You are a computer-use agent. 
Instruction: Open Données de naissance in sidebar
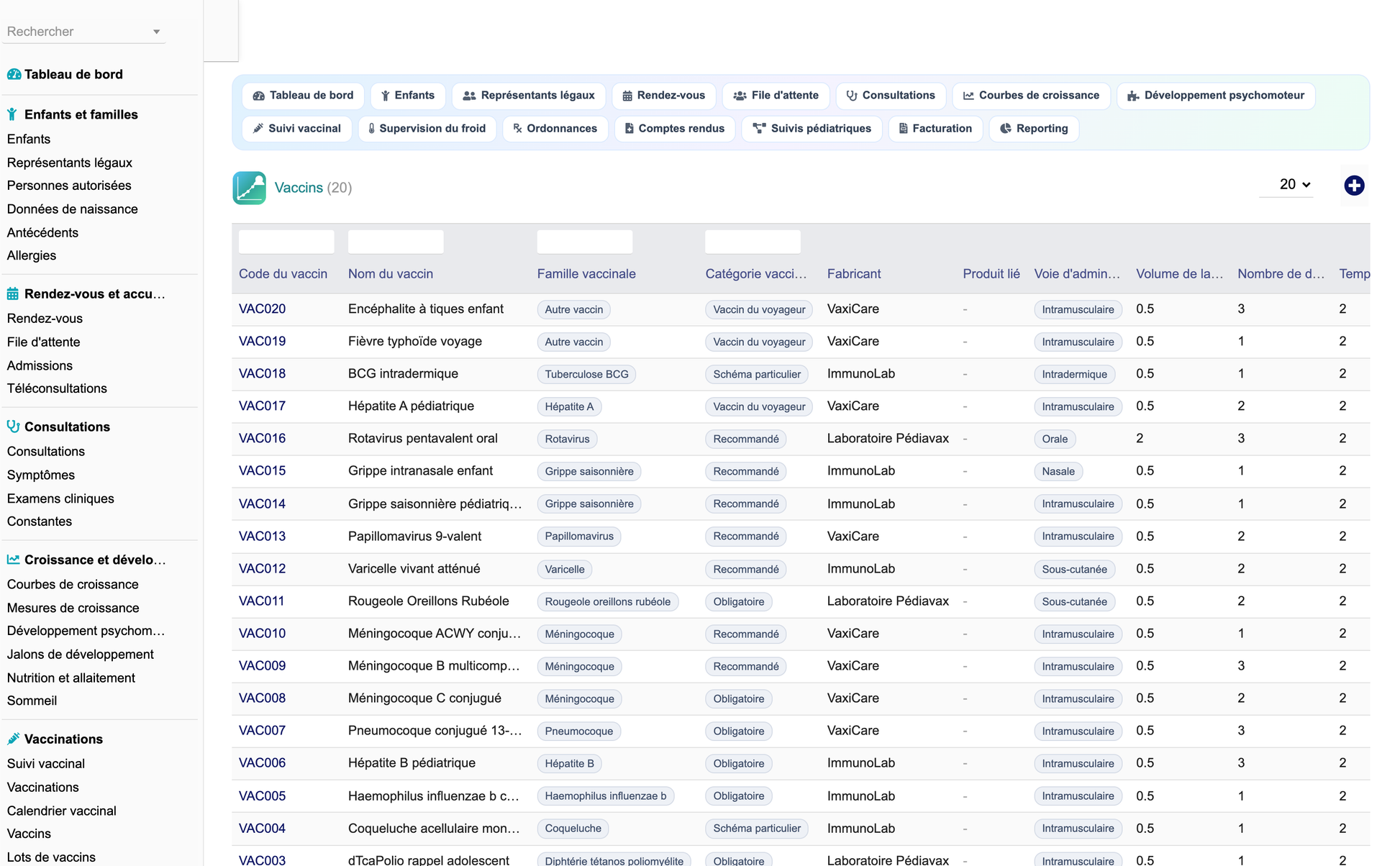pos(73,209)
